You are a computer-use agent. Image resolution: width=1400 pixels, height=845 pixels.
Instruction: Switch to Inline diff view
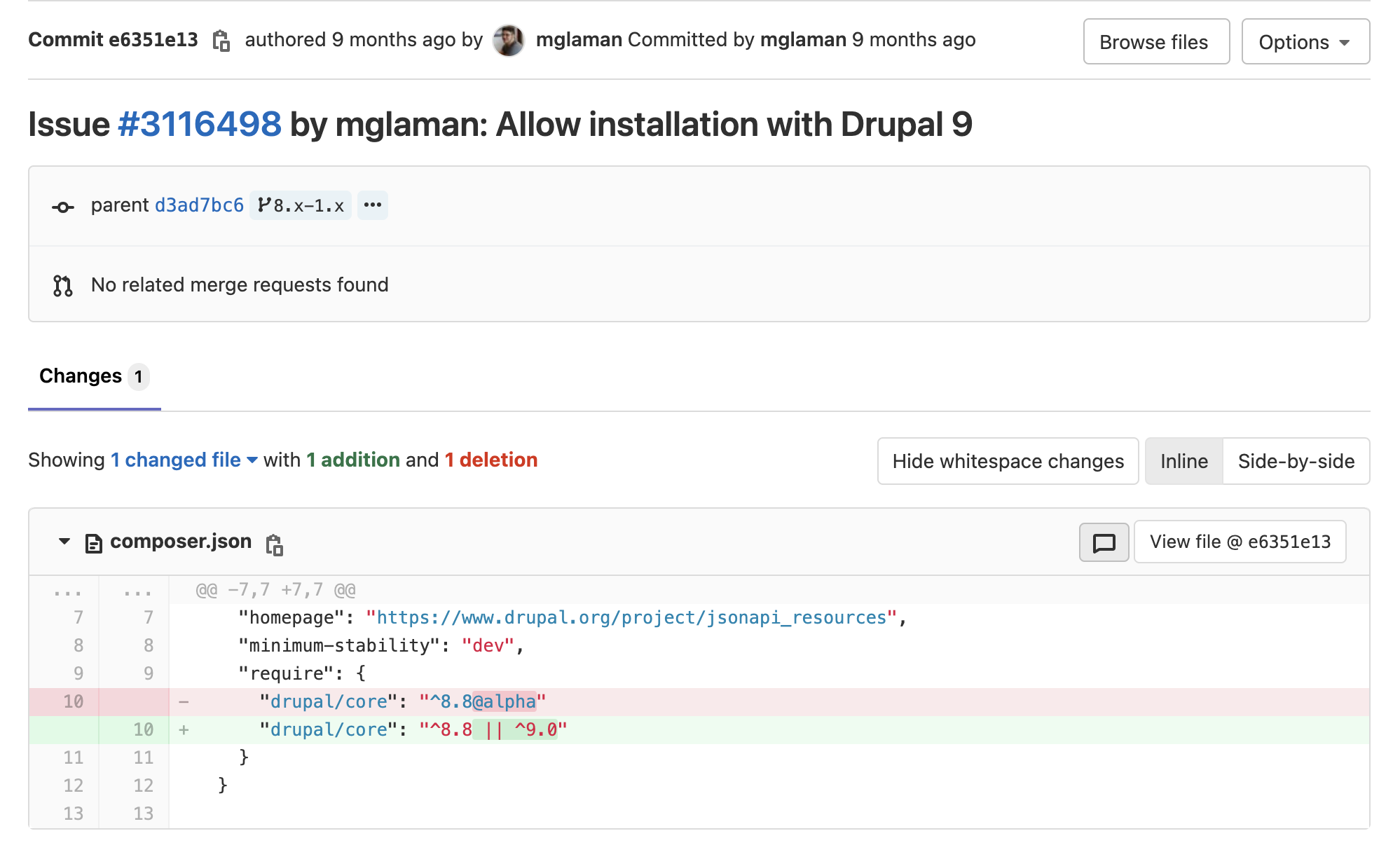pos(1183,461)
